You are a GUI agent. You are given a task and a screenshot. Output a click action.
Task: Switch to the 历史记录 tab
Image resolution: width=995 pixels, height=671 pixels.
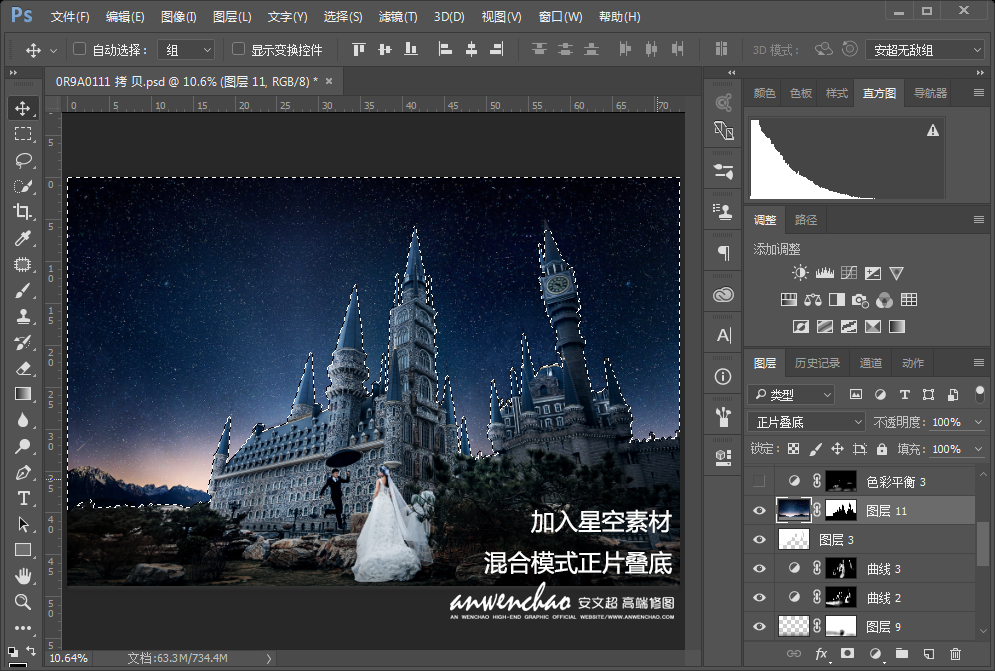pyautogui.click(x=817, y=362)
